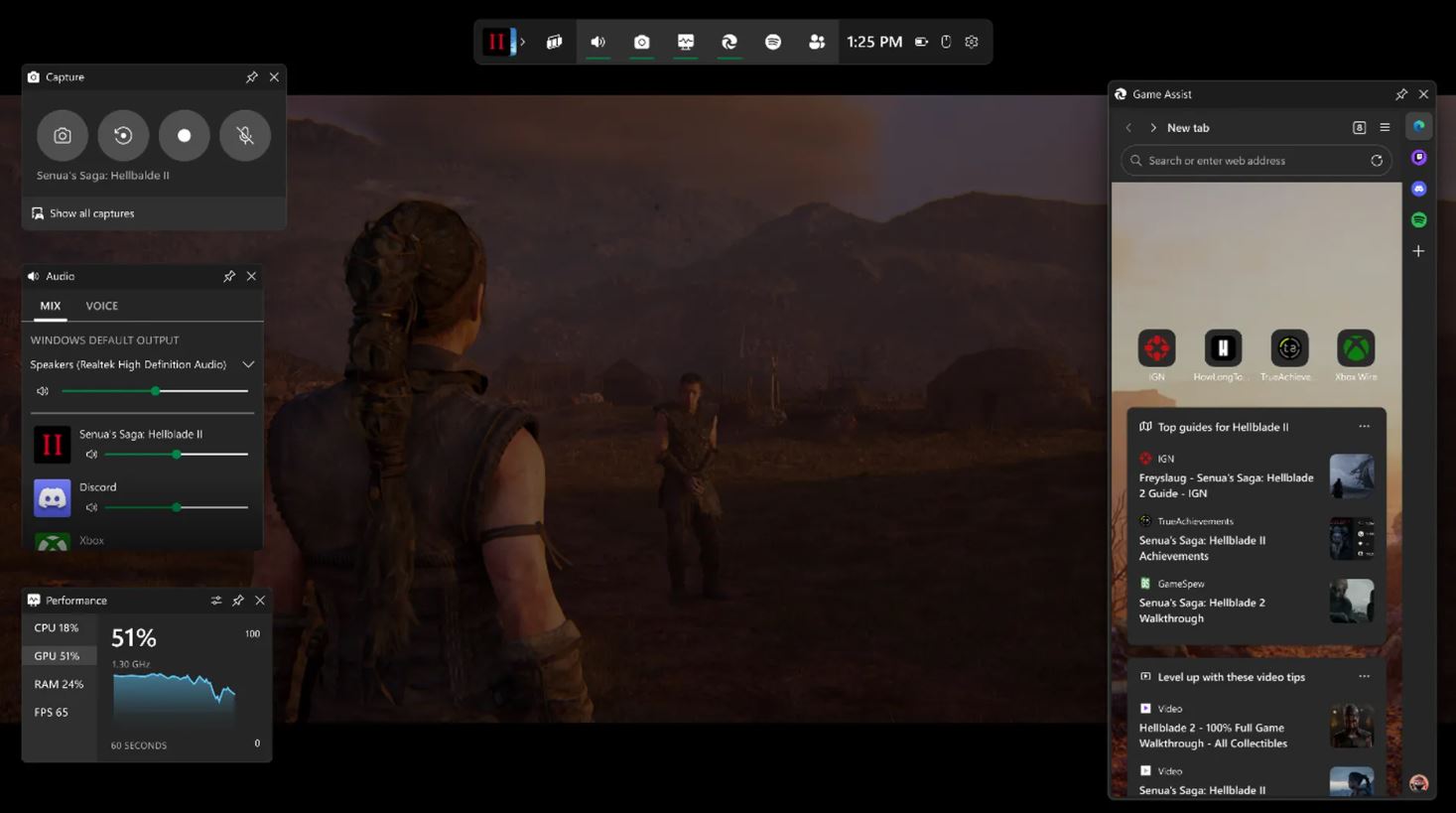1456x813 pixels.
Task: Open the Freyslaug Hellblade 2 Guide IGN link
Action: coord(1226,485)
